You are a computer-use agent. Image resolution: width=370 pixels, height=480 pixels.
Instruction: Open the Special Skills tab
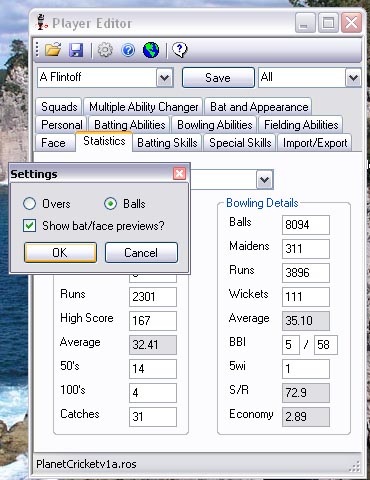(x=240, y=143)
